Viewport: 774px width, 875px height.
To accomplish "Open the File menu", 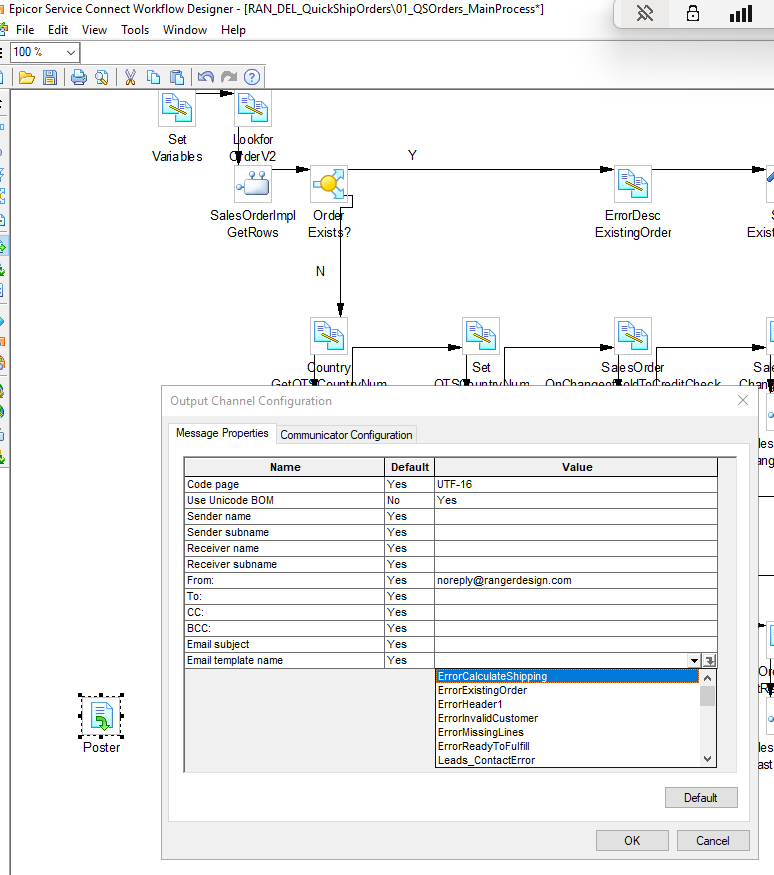I will [25, 30].
